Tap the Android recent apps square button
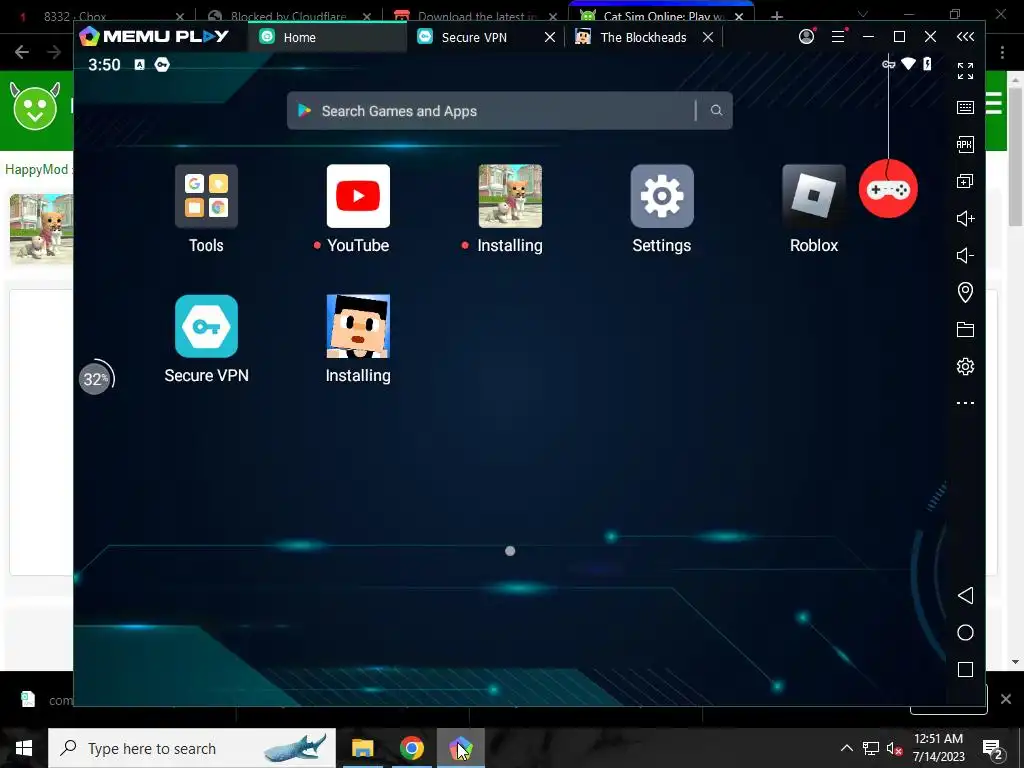 click(x=965, y=669)
